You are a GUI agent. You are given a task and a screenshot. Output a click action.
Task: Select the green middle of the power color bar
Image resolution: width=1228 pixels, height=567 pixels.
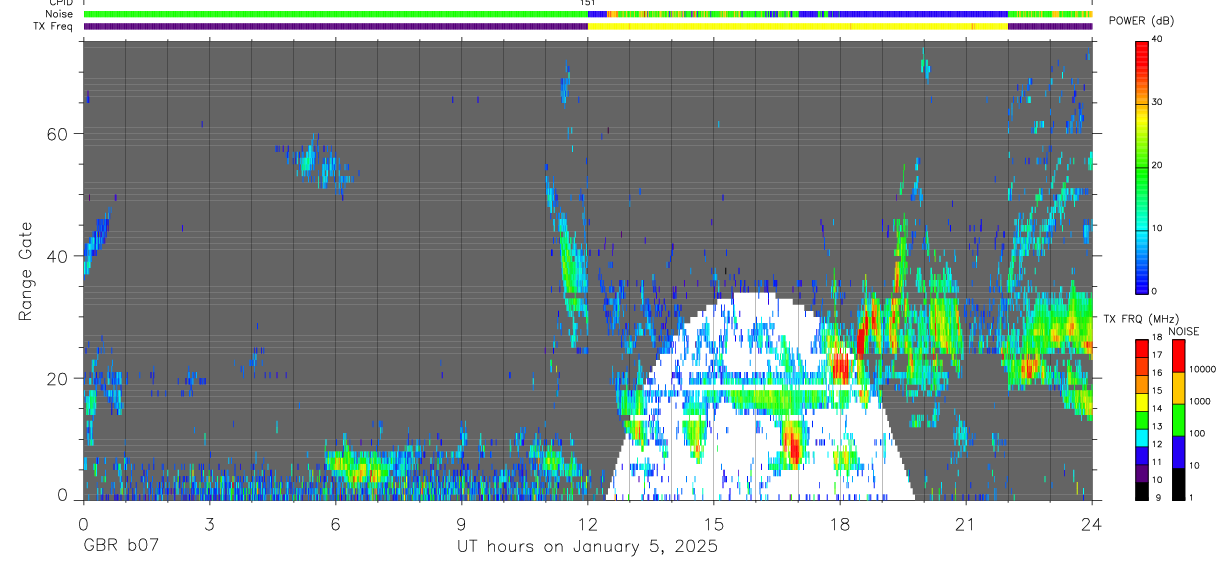click(1142, 170)
